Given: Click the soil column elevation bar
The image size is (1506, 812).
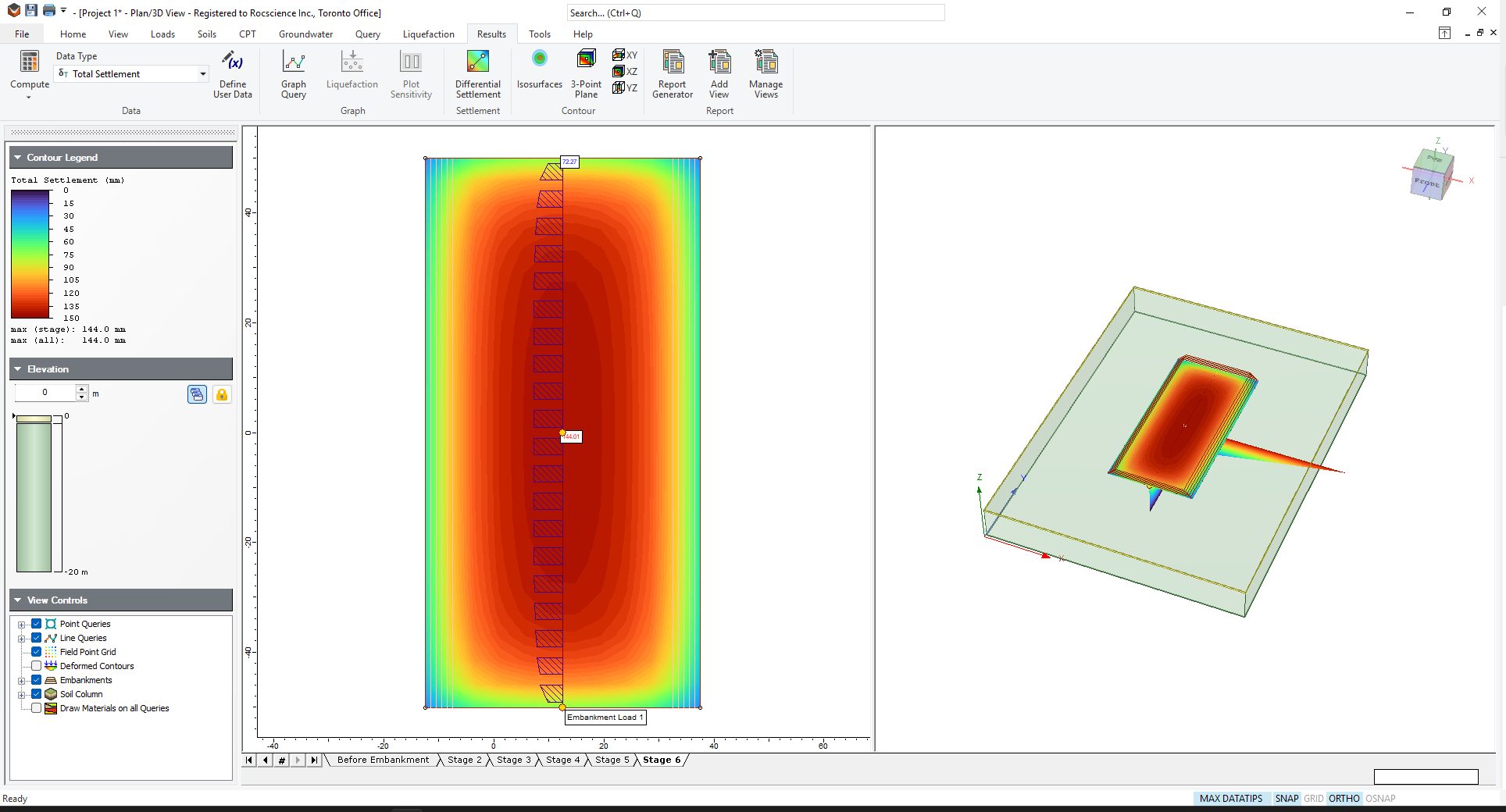Looking at the screenshot, I should 34,493.
